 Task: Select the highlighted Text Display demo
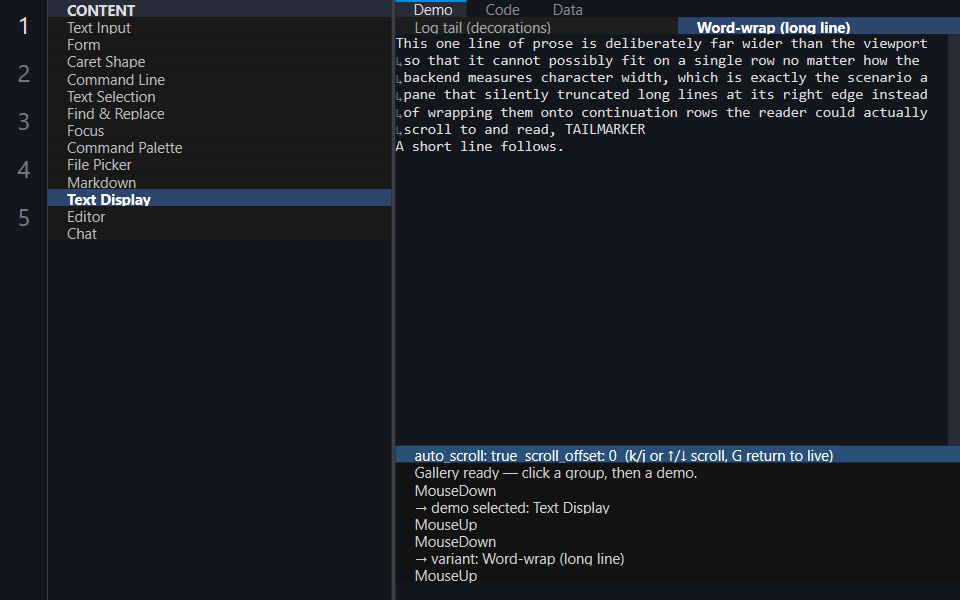click(219, 198)
